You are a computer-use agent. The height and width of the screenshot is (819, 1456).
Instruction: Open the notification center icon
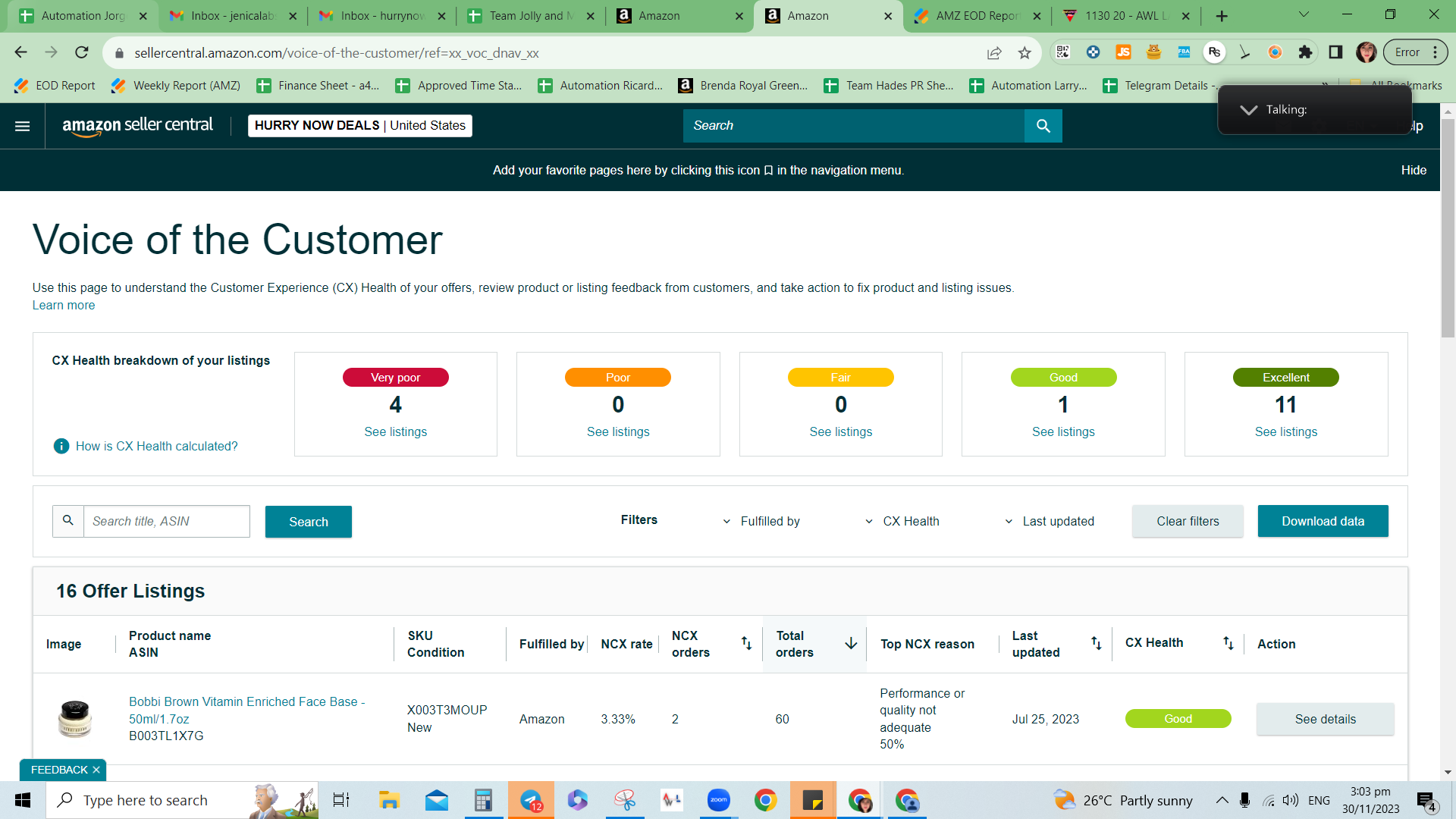(x=1426, y=800)
